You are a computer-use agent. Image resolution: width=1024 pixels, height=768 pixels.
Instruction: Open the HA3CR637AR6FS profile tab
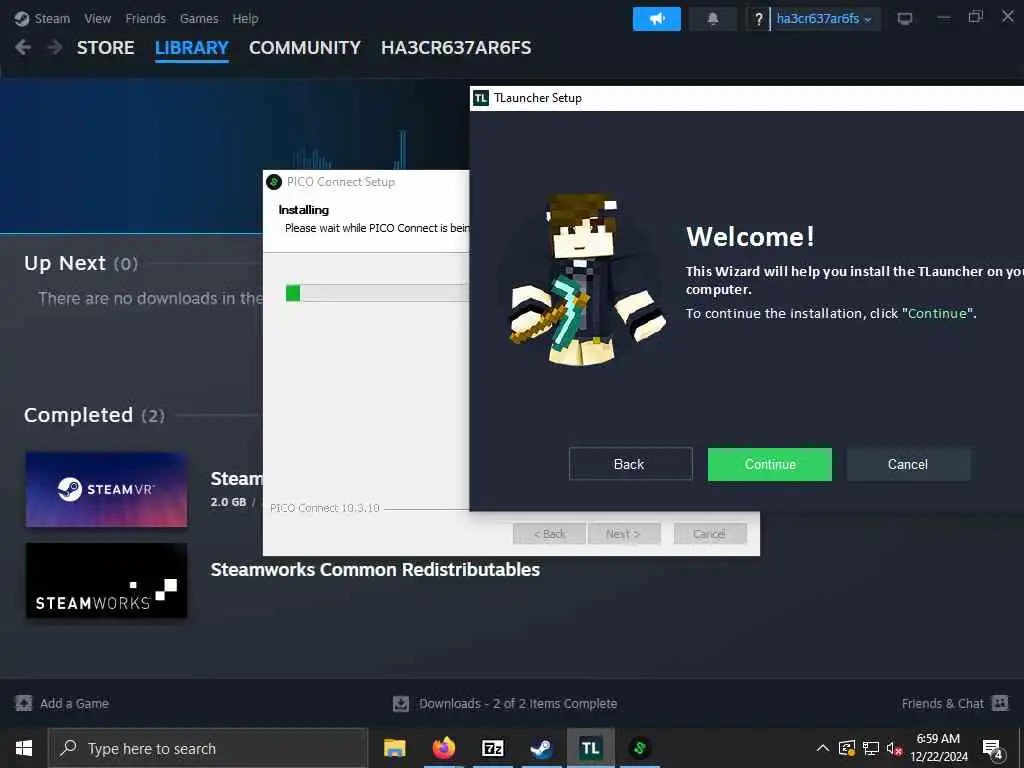[456, 48]
